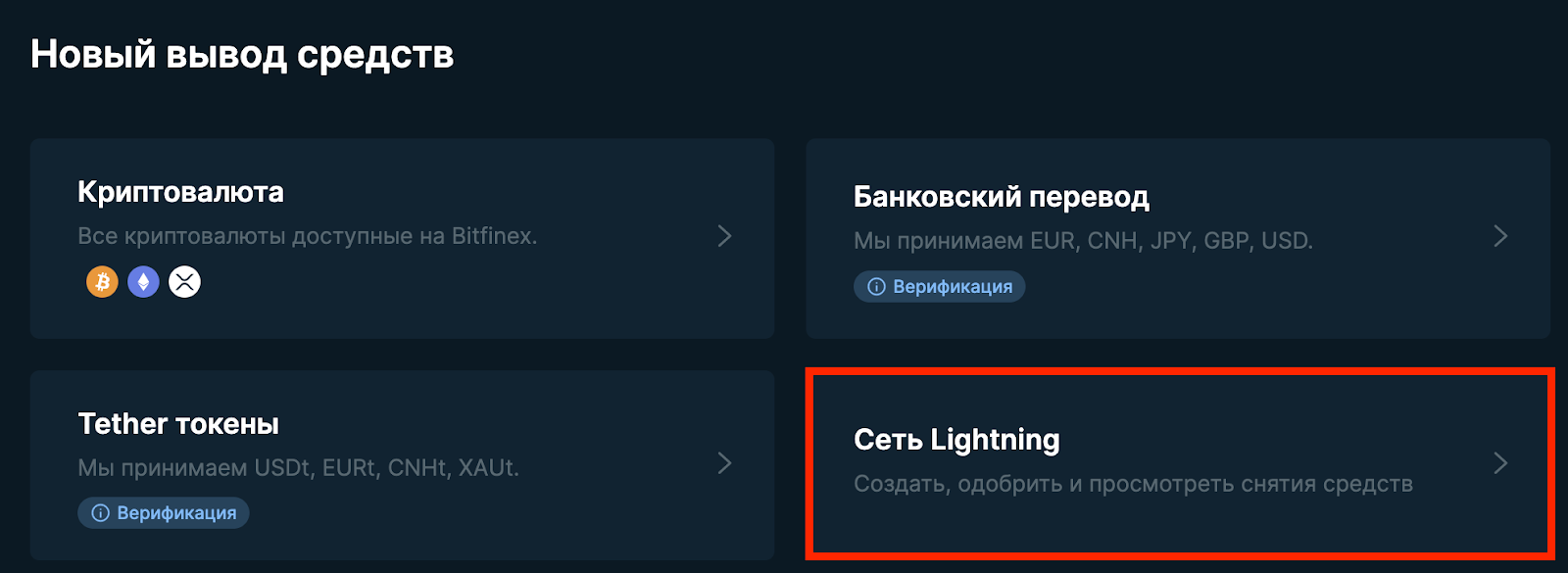Image resolution: width=1568 pixels, height=573 pixels.
Task: Expand the Банковский перевод chevron arrow
Action: point(1500,236)
